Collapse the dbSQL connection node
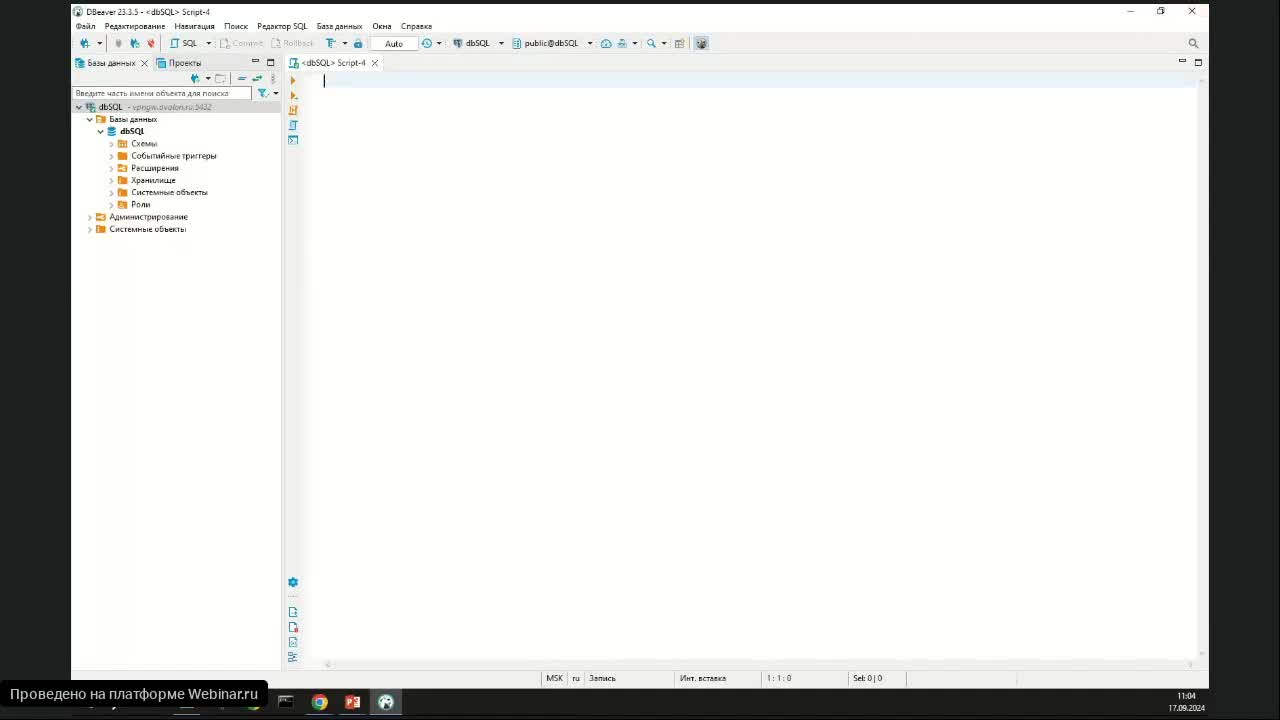 coord(79,107)
